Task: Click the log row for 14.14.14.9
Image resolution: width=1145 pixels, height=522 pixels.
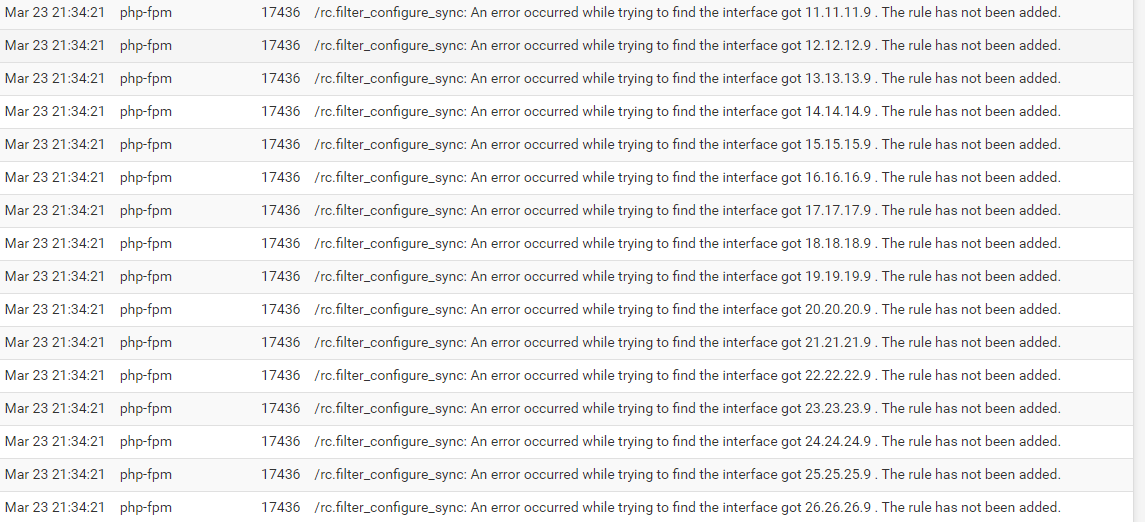Action: [x=566, y=112]
